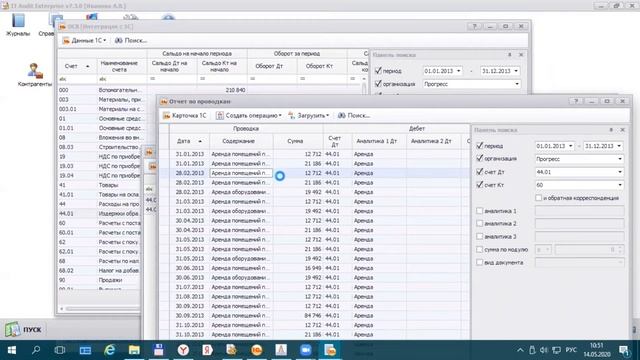Viewport: 640px width, 360px height.
Task: Enable the сумма по модулю checkbox
Action: (x=480, y=249)
